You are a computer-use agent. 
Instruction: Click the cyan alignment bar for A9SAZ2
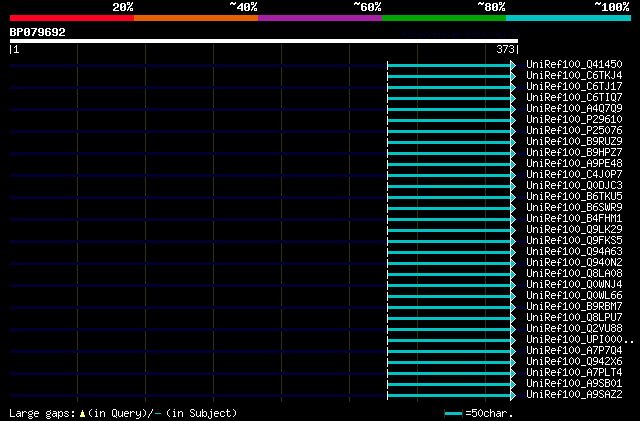[x=449, y=396]
